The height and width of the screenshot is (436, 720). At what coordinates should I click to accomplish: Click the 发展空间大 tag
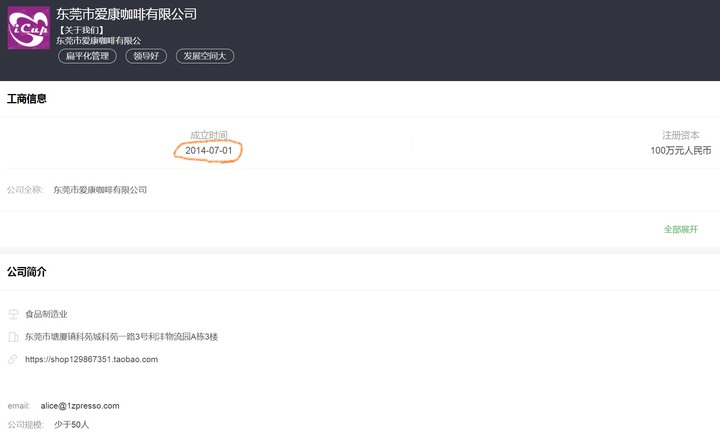pyautogui.click(x=205, y=56)
